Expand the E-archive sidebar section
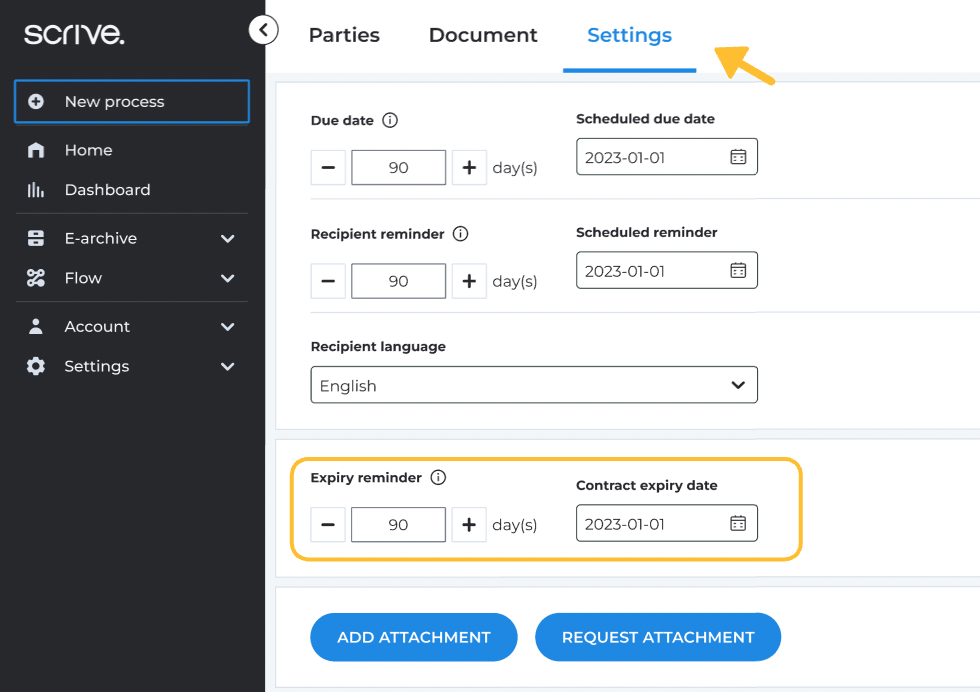This screenshot has width=980, height=692. tap(227, 239)
